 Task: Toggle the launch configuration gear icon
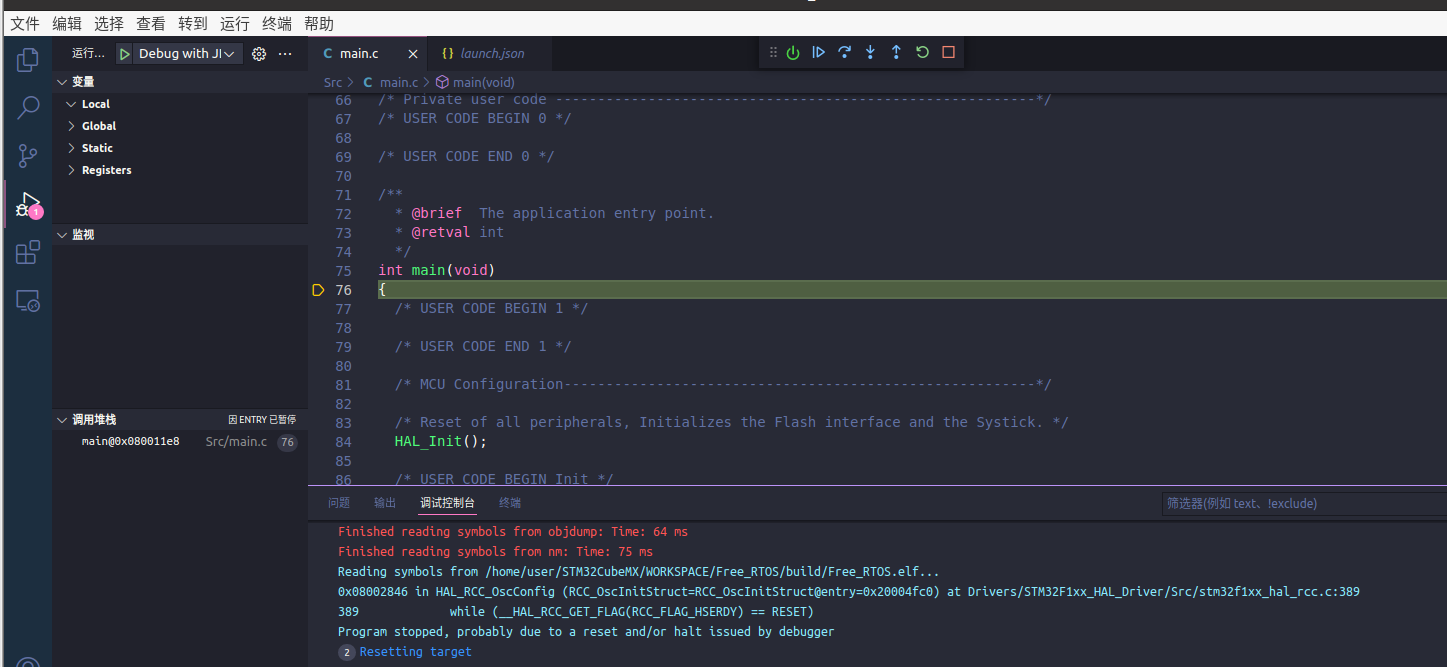coord(258,53)
